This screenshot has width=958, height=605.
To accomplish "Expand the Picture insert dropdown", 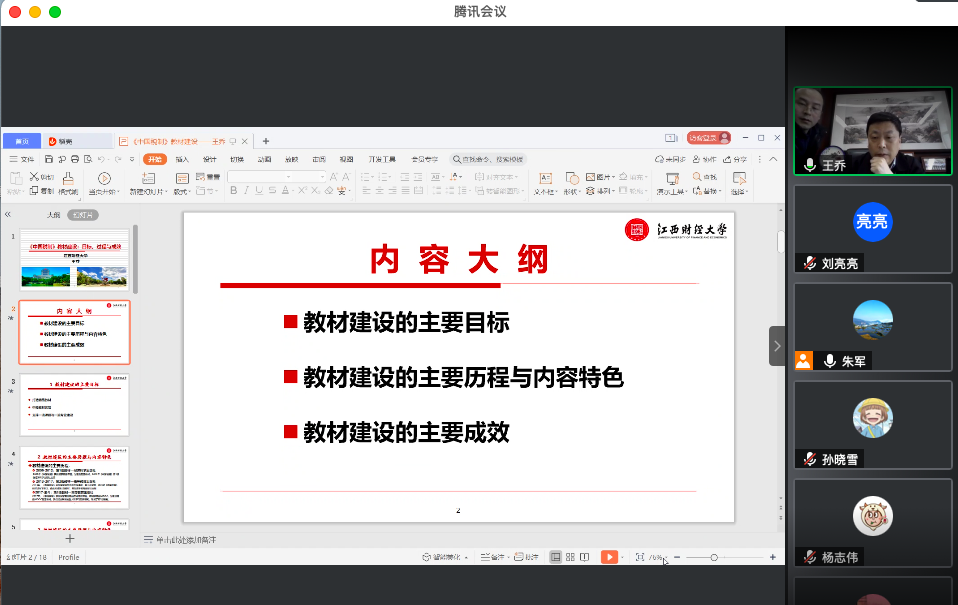I will pos(612,177).
